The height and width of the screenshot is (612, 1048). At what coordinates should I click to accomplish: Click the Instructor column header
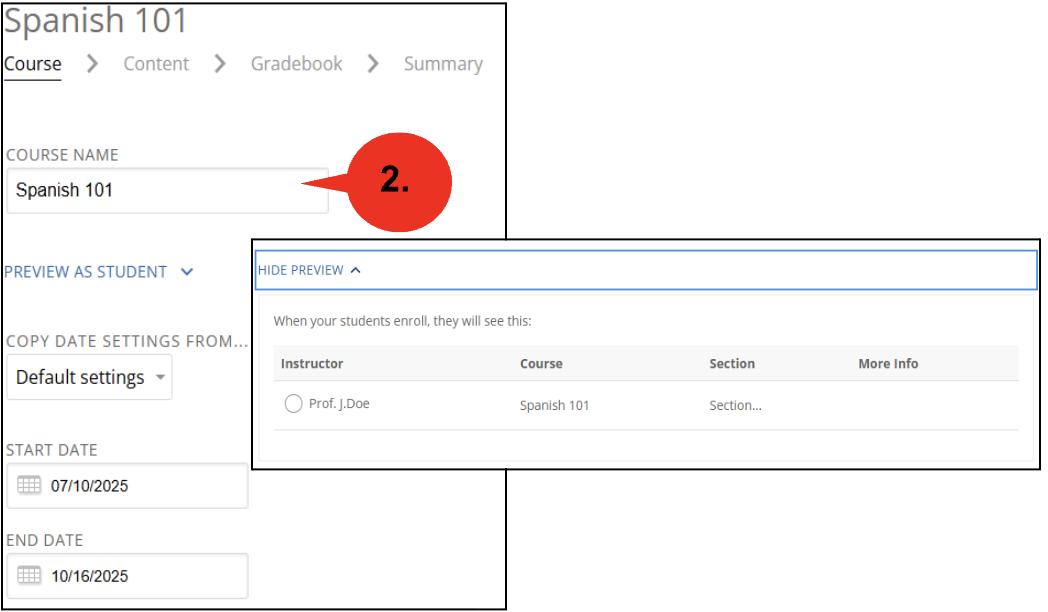(312, 363)
